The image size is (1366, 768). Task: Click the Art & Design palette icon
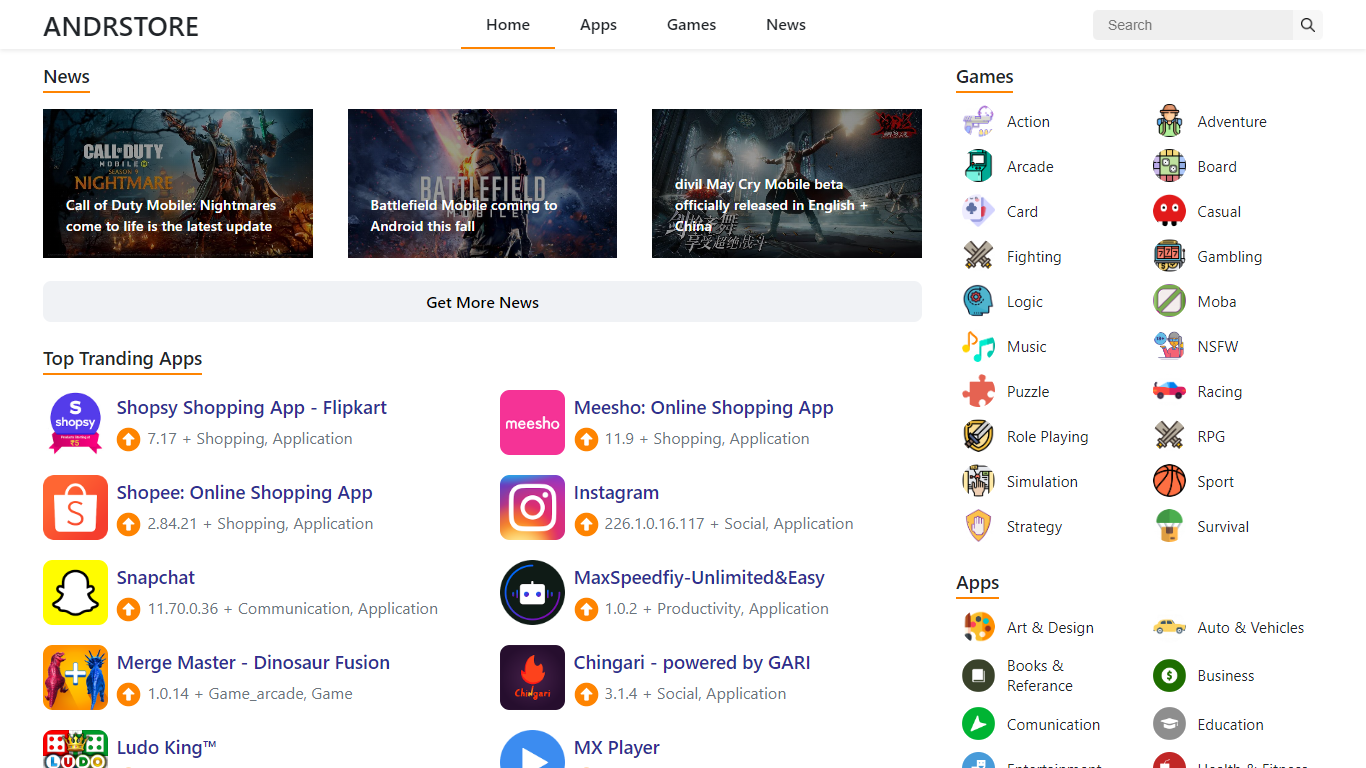[x=978, y=627]
